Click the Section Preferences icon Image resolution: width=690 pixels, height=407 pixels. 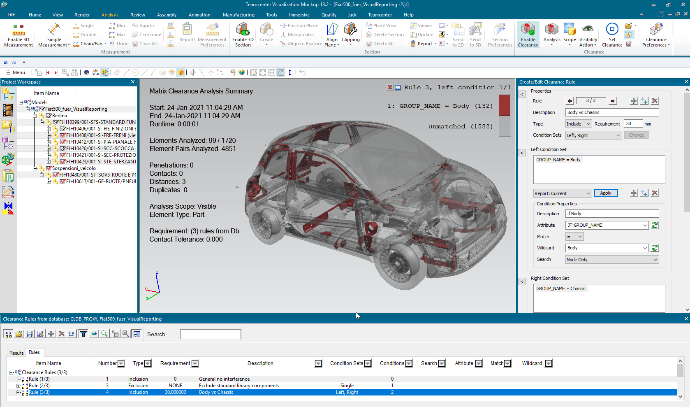(499, 35)
